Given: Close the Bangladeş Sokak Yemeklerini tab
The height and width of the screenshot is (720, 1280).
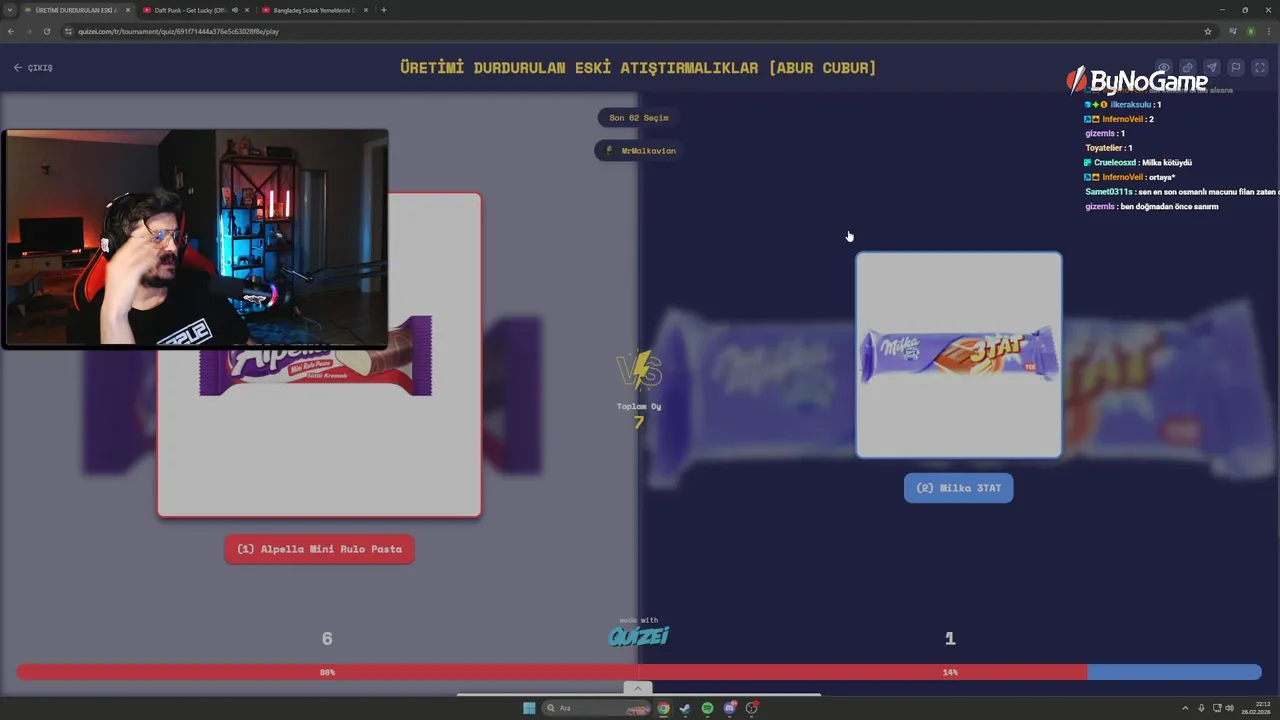Looking at the screenshot, I should coord(366,10).
